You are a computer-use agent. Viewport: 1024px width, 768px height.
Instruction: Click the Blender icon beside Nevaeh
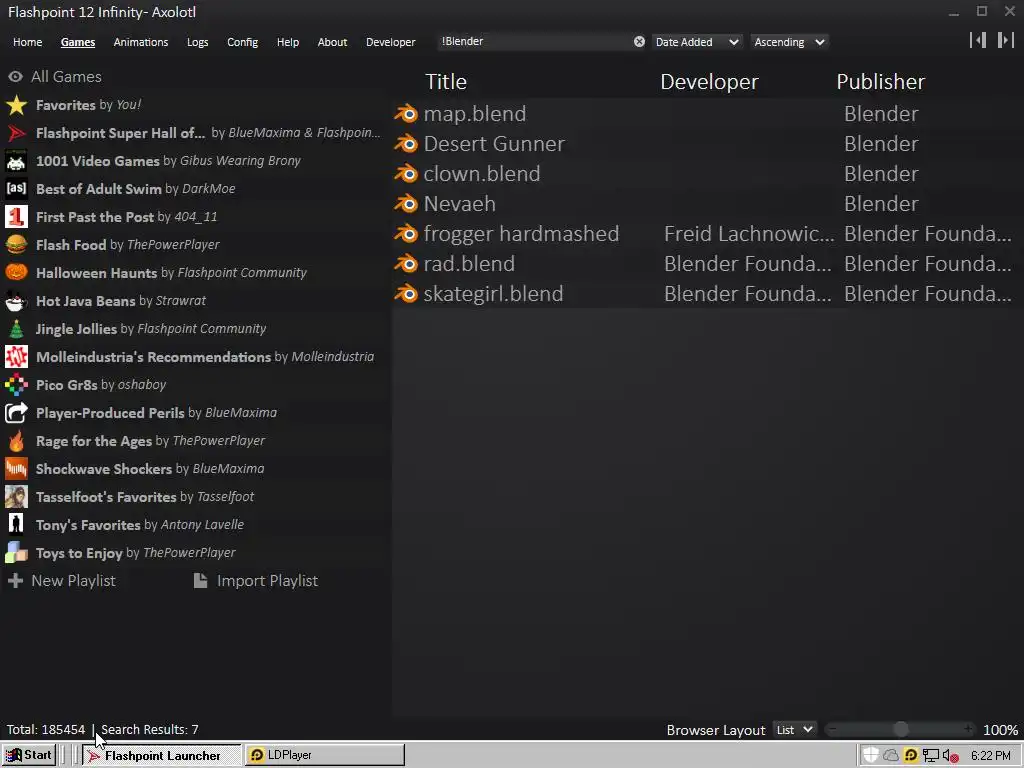click(x=406, y=204)
